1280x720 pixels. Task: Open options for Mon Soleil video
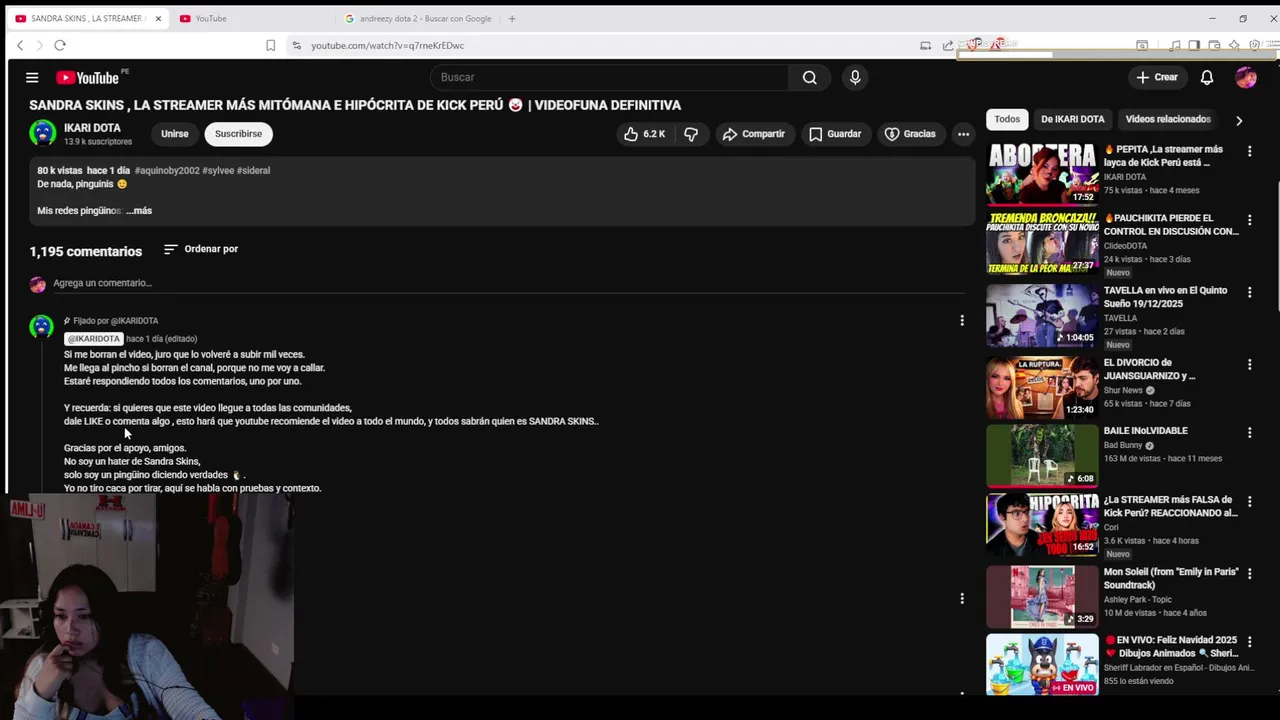[x=1249, y=573]
